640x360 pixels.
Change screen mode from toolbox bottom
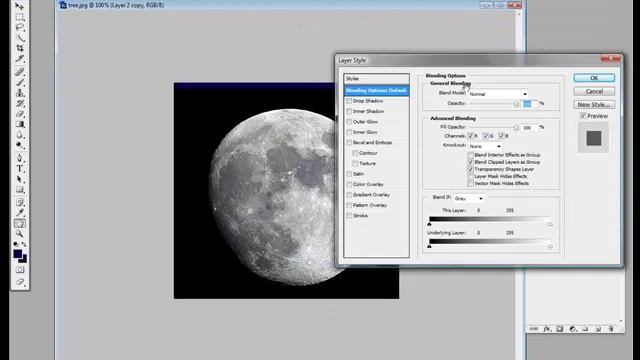(x=20, y=282)
